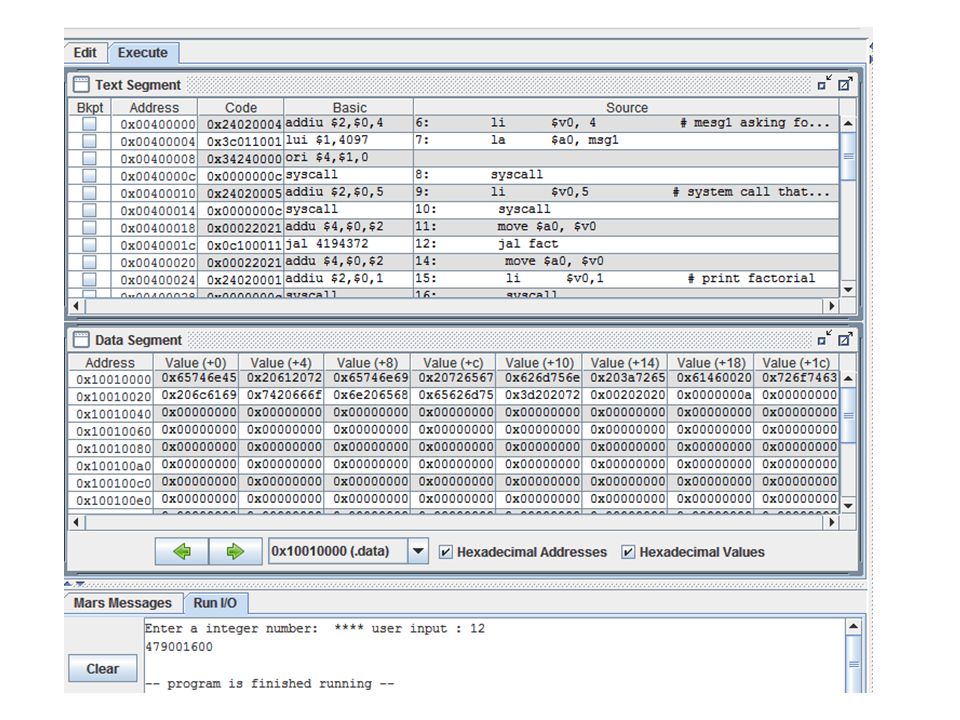Click Data Segment scroll up arrow
The height and width of the screenshot is (720, 960).
coord(848,378)
